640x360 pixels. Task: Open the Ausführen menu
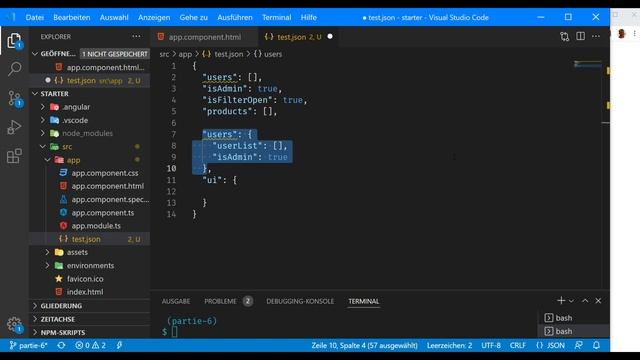coord(235,18)
